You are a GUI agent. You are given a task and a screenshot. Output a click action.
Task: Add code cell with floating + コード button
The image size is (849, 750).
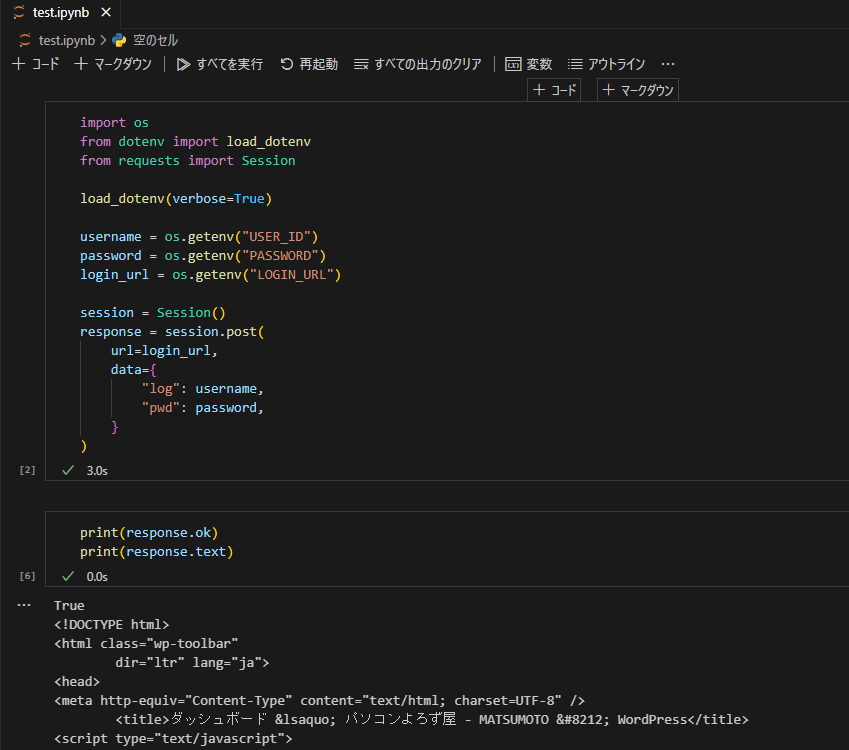tap(553, 89)
